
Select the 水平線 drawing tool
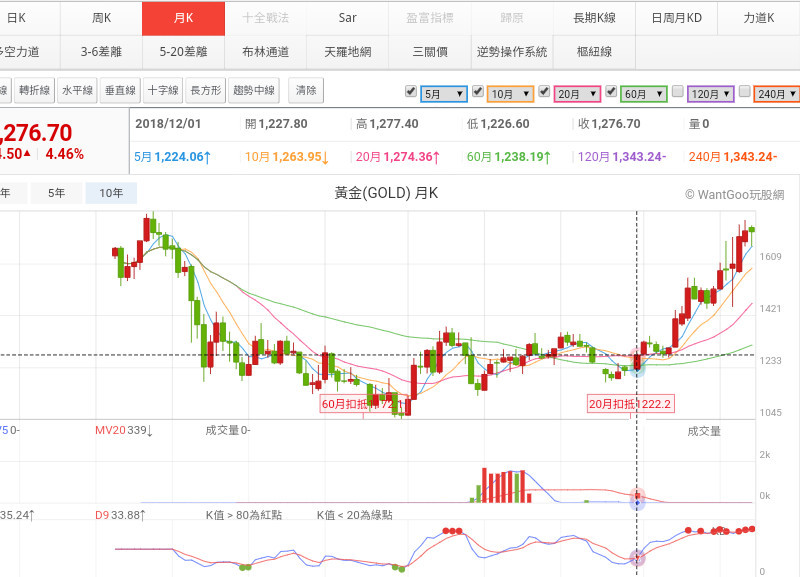[x=77, y=91]
